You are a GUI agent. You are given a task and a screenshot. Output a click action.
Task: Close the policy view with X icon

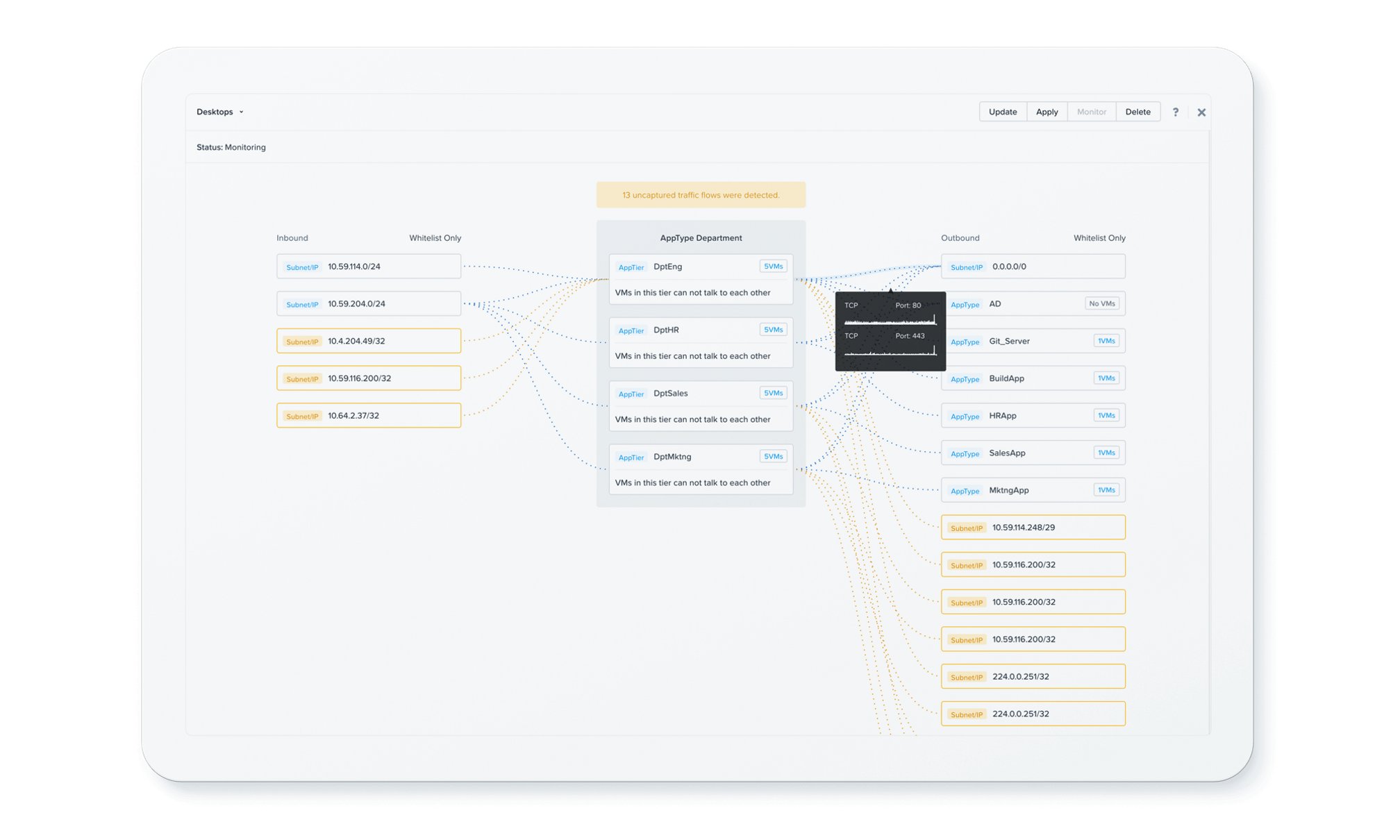1201,112
